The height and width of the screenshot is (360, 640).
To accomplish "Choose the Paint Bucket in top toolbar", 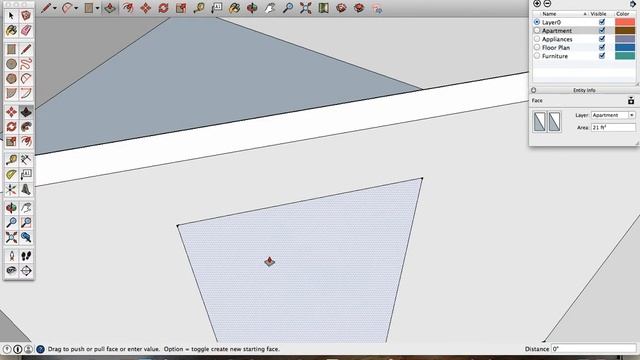I will pyautogui.click(x=234, y=8).
